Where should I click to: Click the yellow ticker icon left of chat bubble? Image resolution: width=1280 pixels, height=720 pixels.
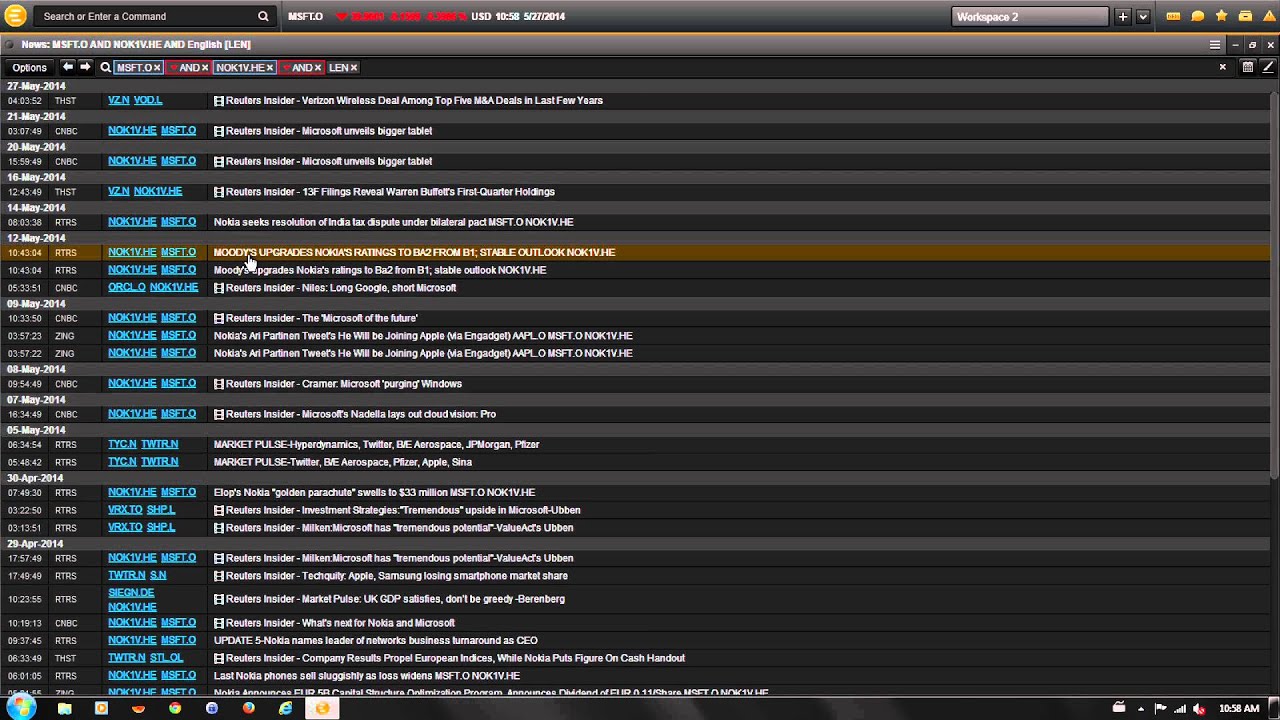[1173, 16]
